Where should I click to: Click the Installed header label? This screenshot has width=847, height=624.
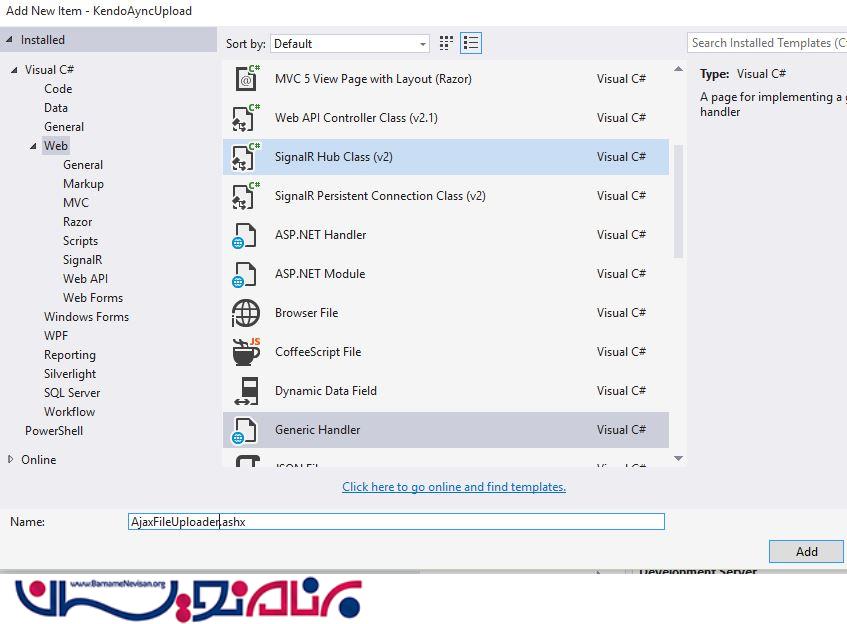click(x=43, y=40)
